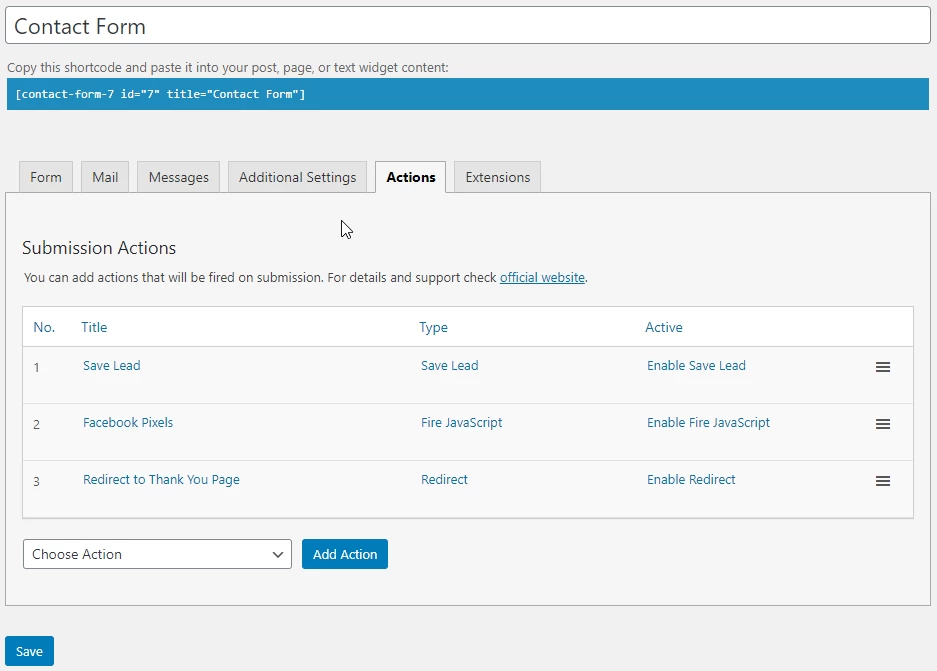Open the hamburger menu for Save Lead row
The image size is (937, 671).
click(x=883, y=367)
